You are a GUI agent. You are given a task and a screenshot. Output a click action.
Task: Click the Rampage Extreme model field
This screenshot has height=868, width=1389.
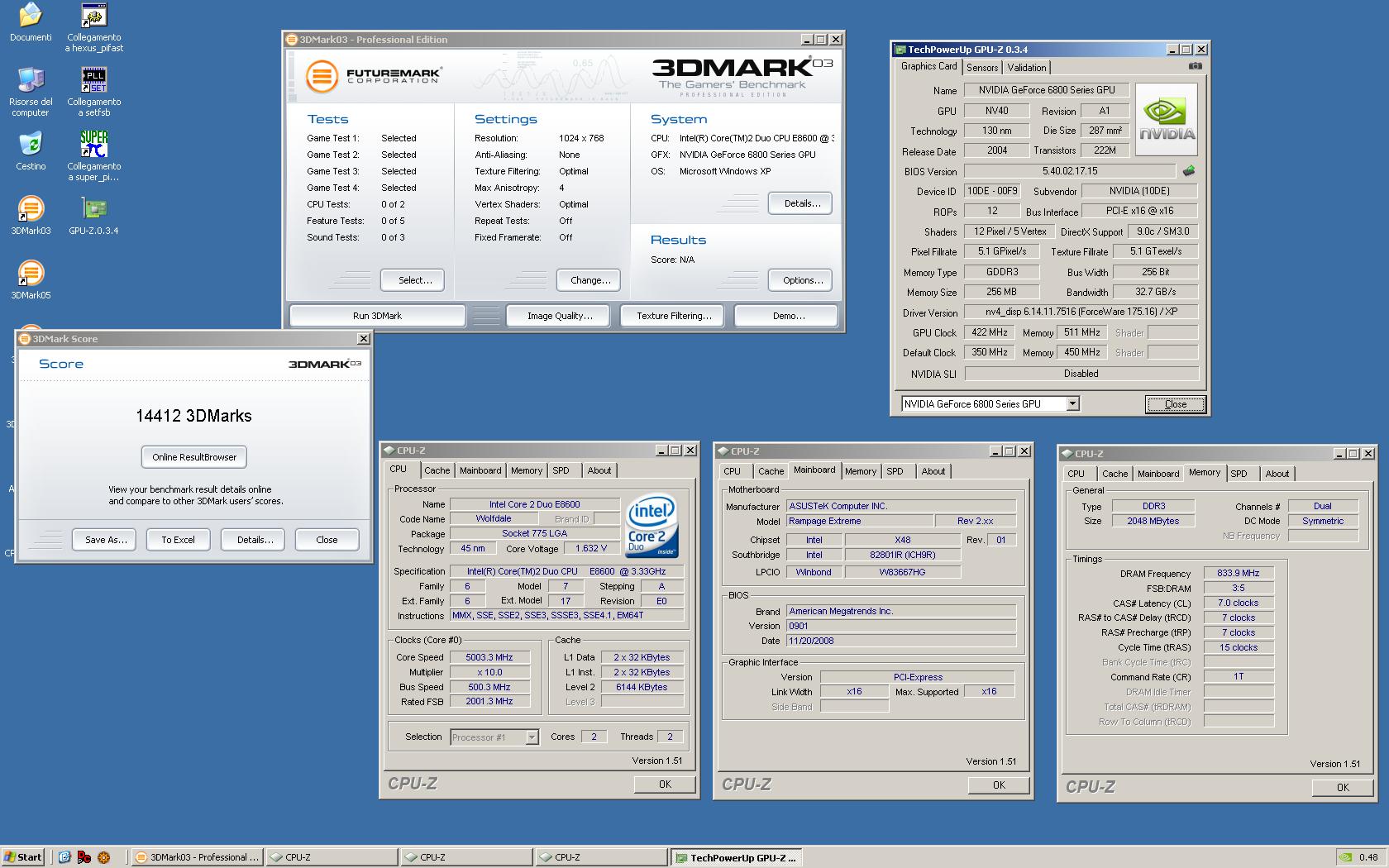[x=859, y=522]
